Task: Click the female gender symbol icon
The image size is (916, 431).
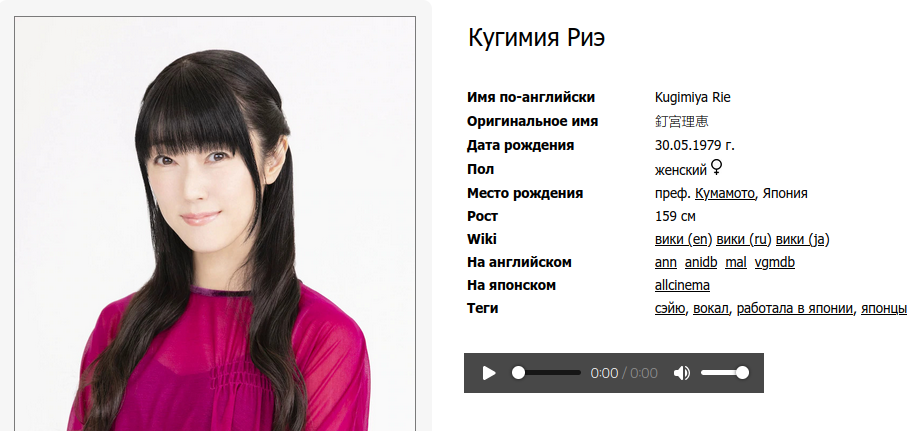Action: (x=717, y=168)
